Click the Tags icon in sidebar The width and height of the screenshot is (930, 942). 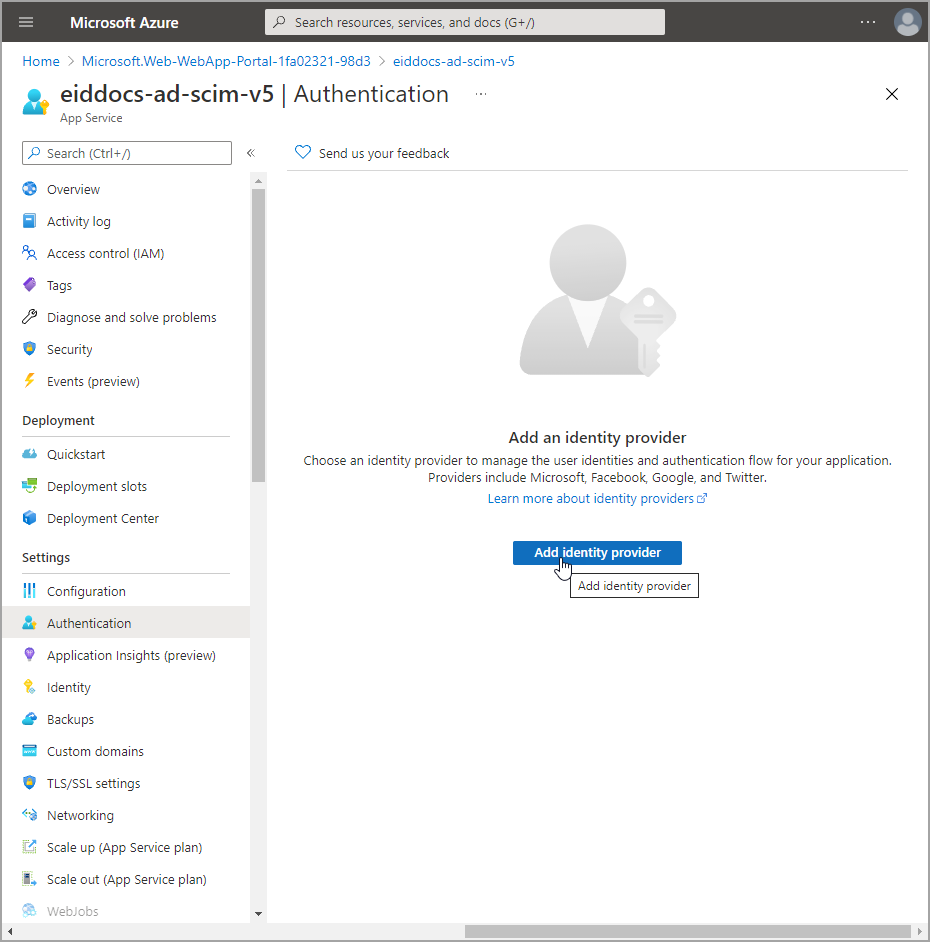[30, 285]
